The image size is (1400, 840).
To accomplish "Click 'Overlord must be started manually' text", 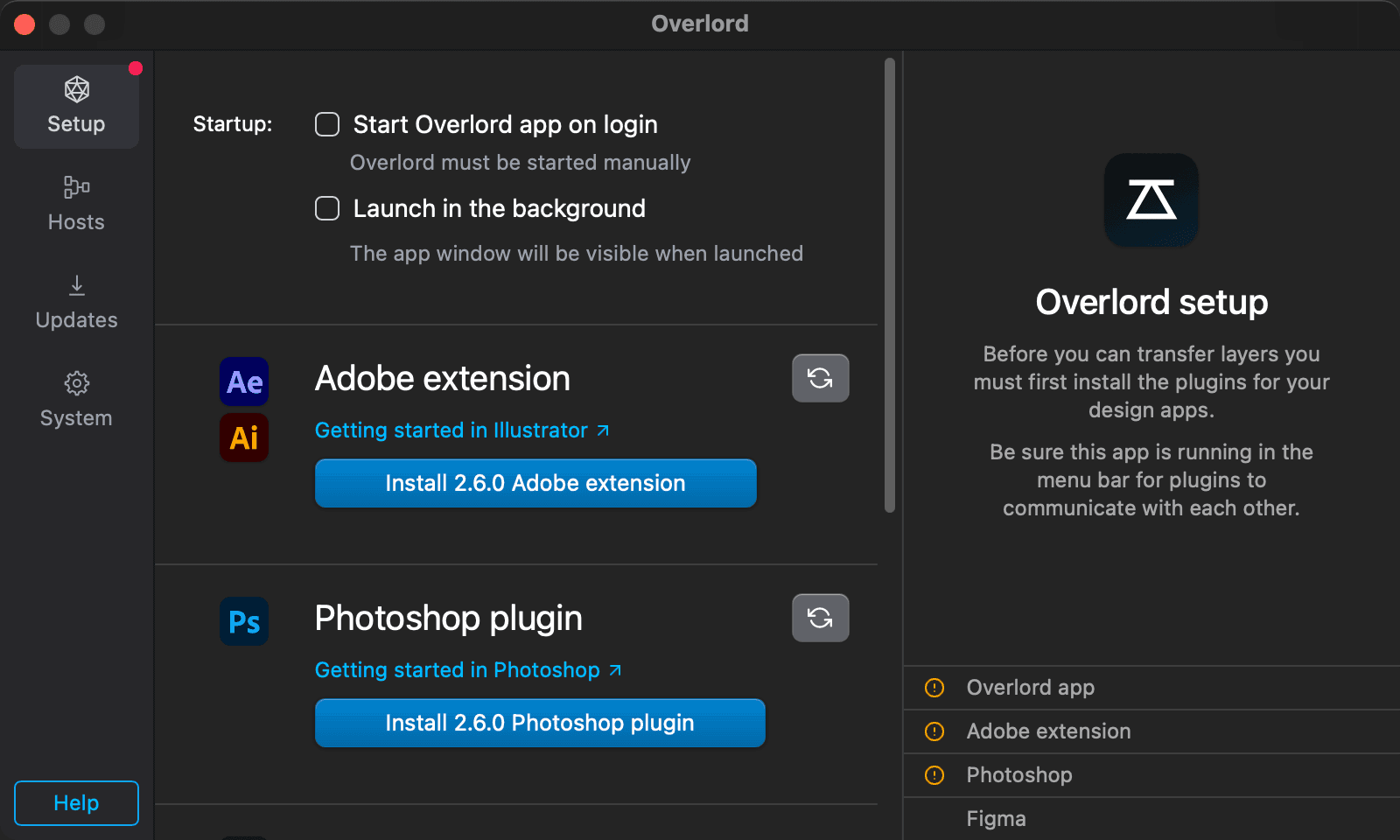I will 521,163.
